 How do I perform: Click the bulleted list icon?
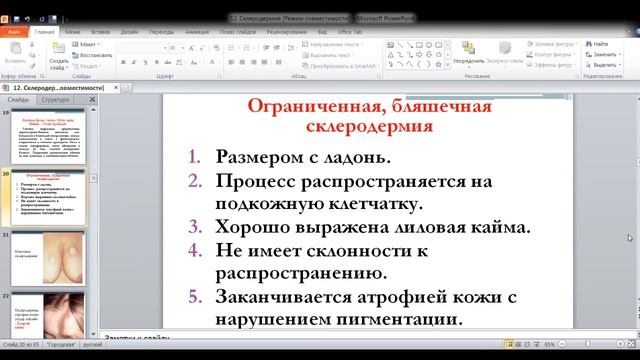click(232, 48)
